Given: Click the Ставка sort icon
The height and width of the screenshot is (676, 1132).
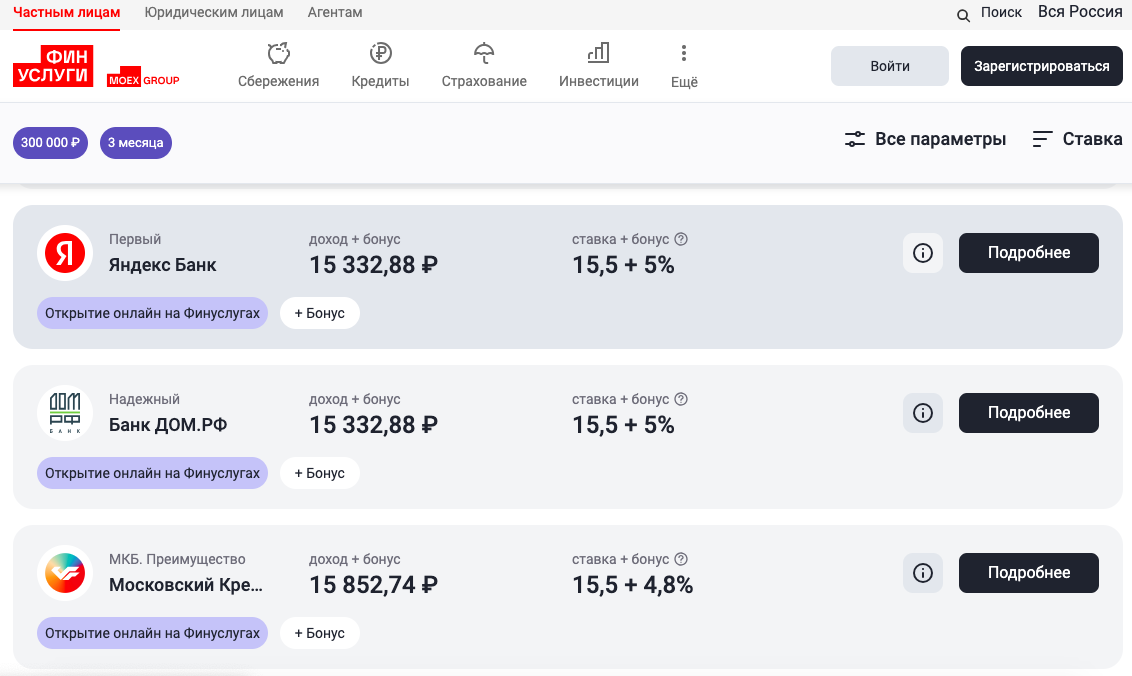Looking at the screenshot, I should tap(1042, 139).
